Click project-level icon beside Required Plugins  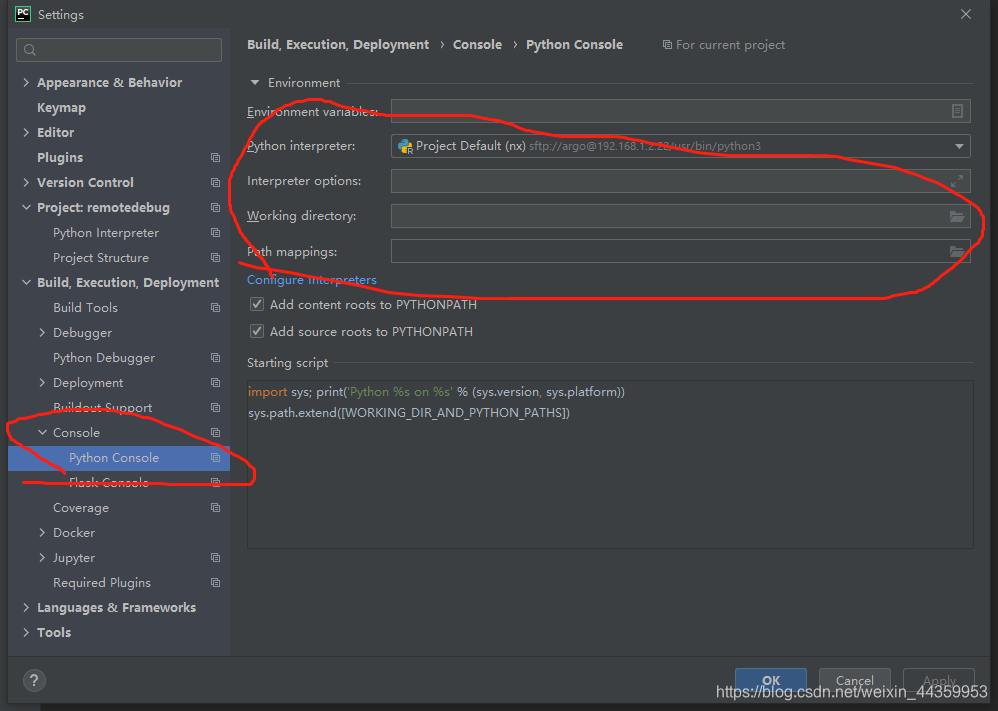[x=215, y=582]
